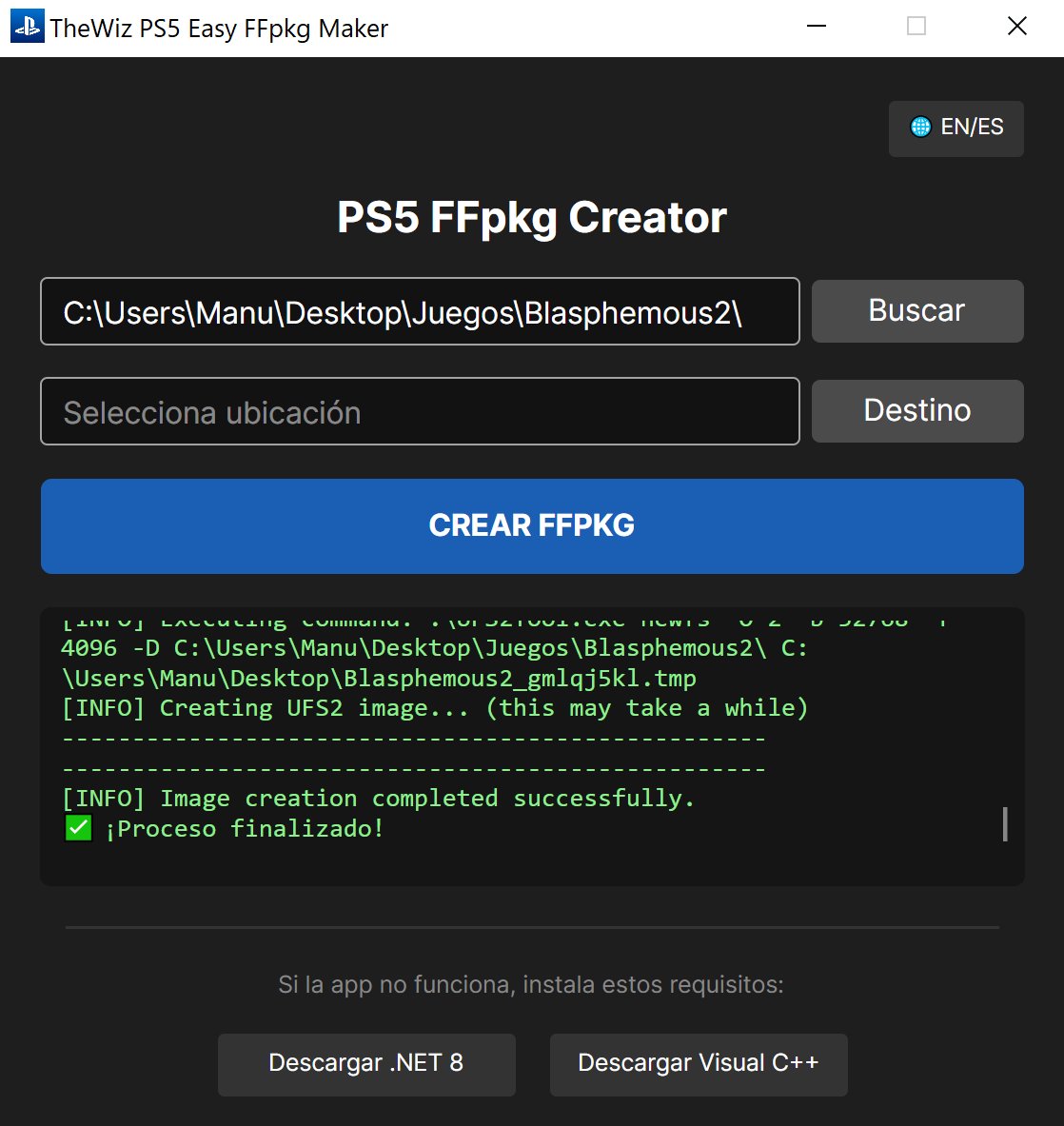Click 'Image creation completed successfully' log line
The height and width of the screenshot is (1126, 1064).
[378, 799]
